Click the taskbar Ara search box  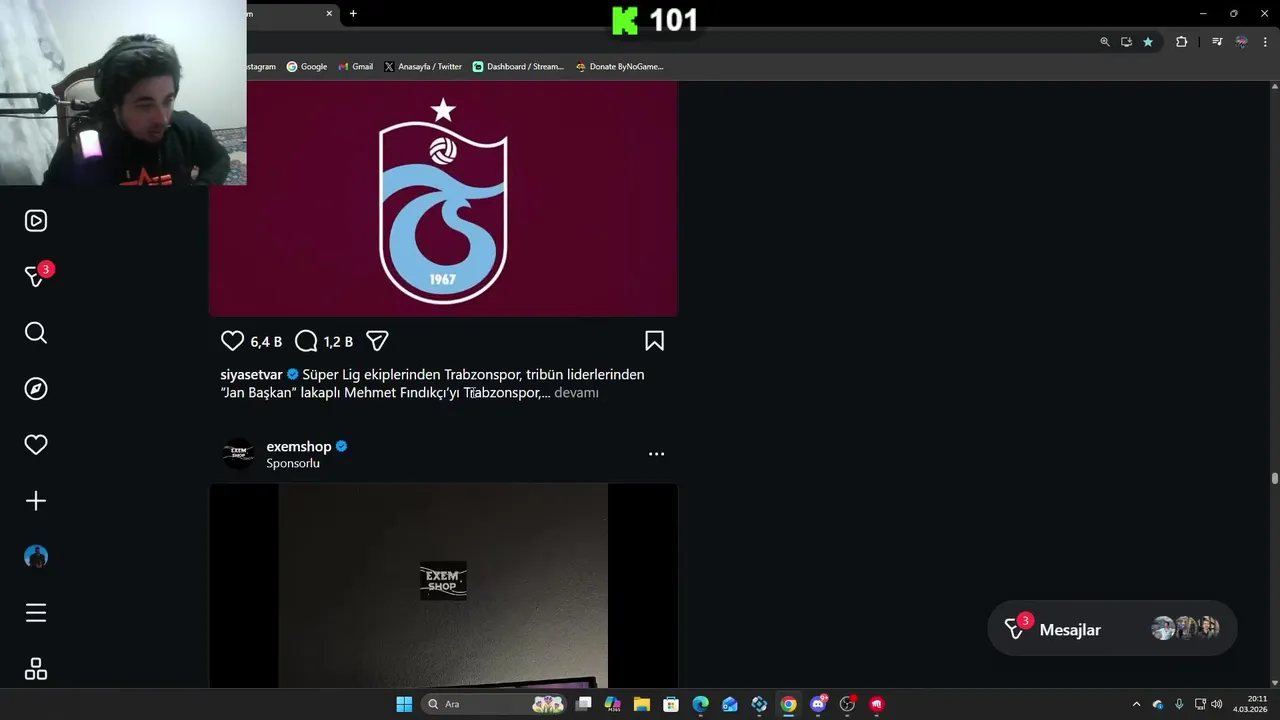pos(495,704)
